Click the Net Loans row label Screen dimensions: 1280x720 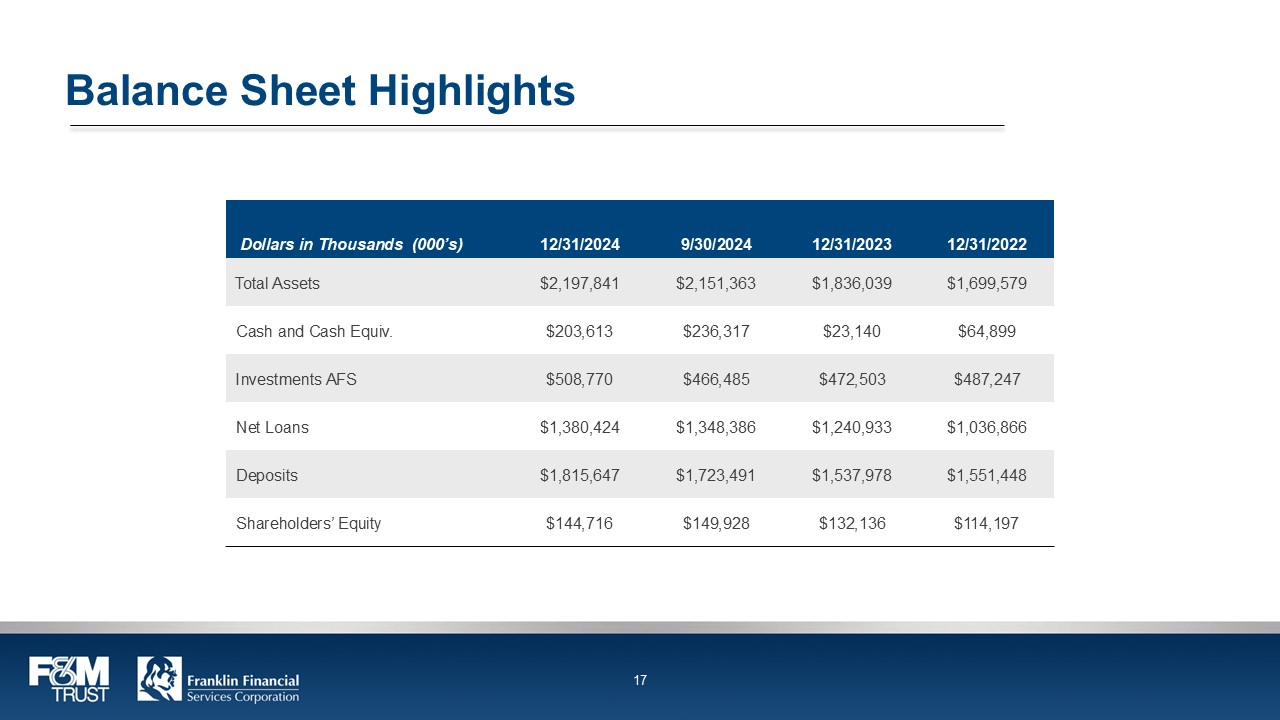272,427
